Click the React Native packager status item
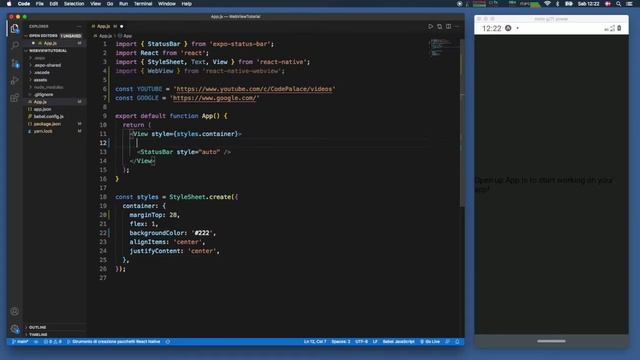Image resolution: width=640 pixels, height=360 pixels. coord(113,342)
